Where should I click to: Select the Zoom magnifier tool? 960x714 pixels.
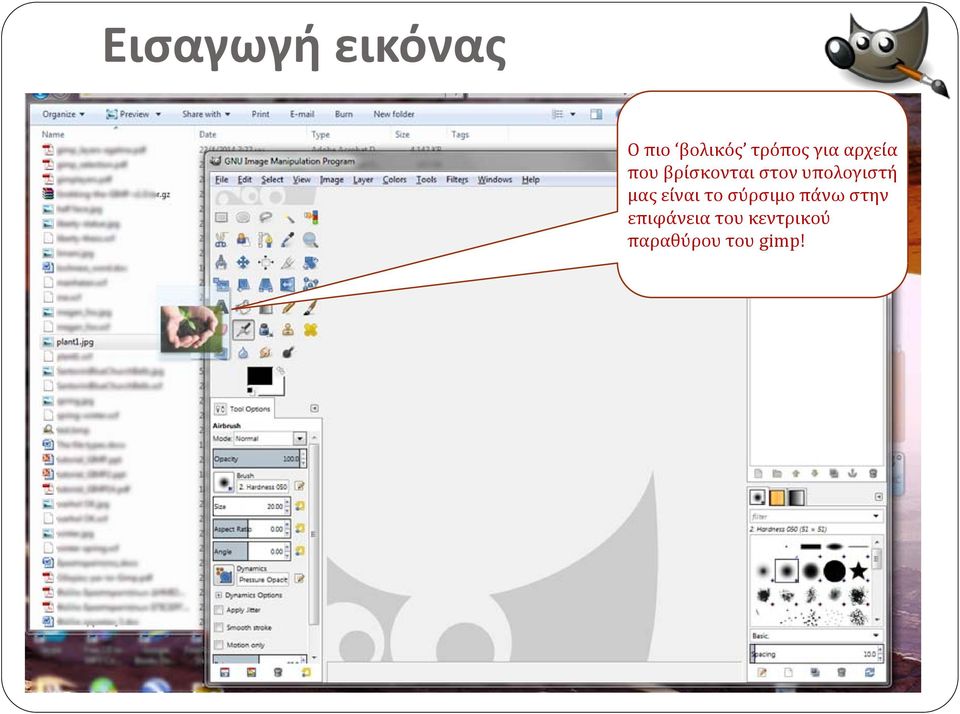pyautogui.click(x=311, y=240)
